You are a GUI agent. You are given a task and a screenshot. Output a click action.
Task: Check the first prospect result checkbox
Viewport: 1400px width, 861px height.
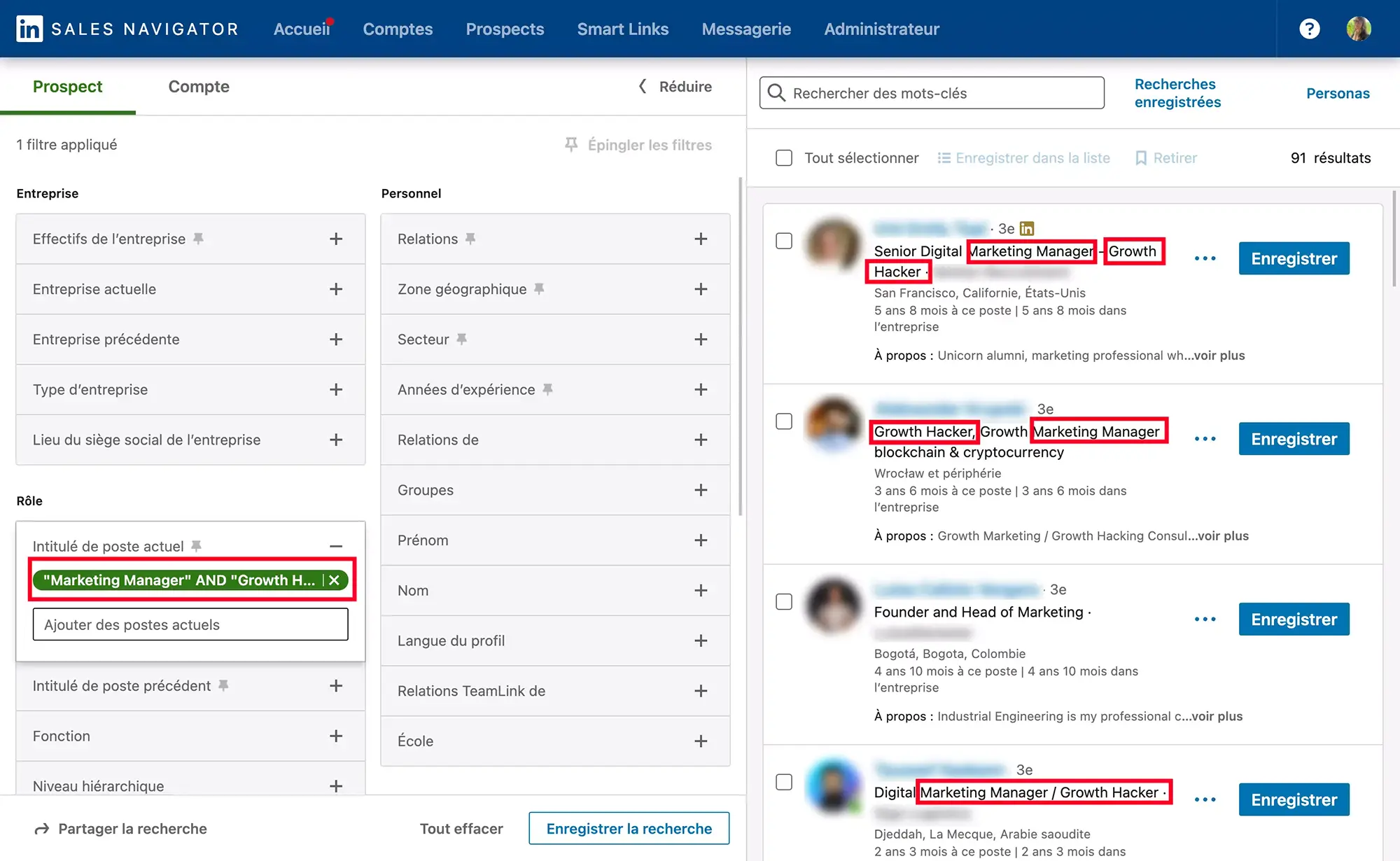[784, 240]
